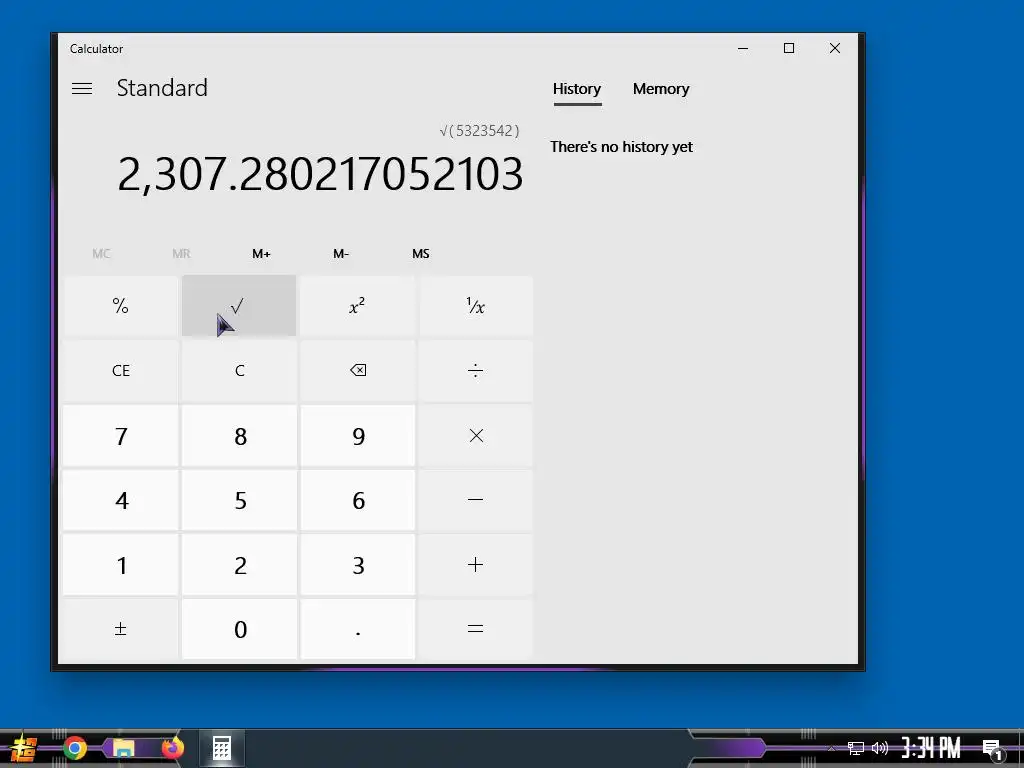Click the 3:34 PM taskbar clock

click(x=931, y=748)
